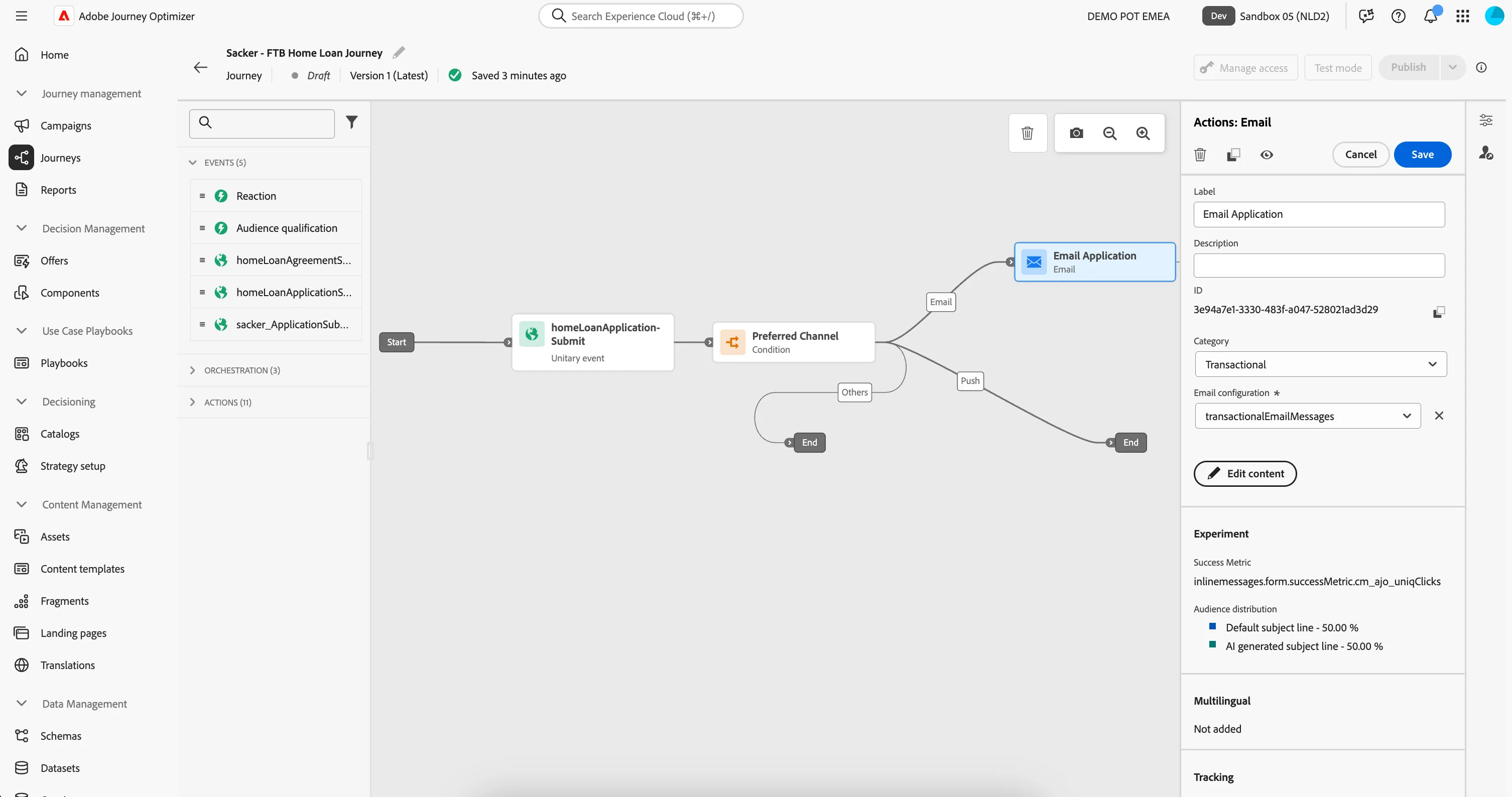Zoom in on the journey canvas
Viewport: 1512px width, 797px height.
(x=1143, y=133)
